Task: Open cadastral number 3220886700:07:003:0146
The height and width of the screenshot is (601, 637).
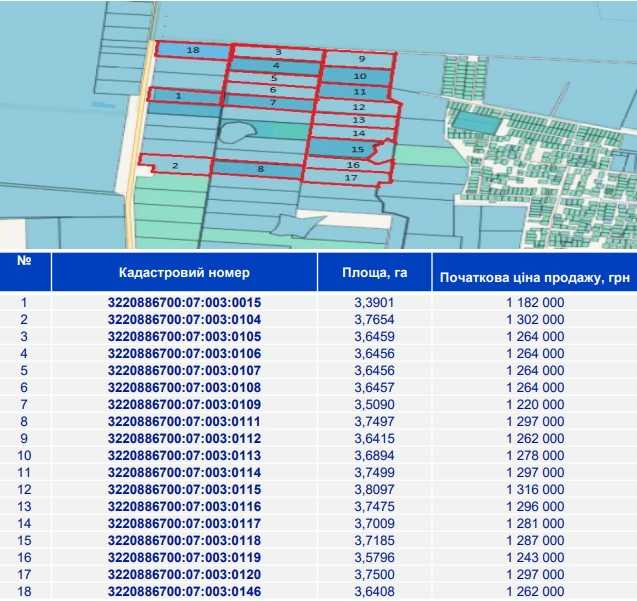Action: pos(184,591)
